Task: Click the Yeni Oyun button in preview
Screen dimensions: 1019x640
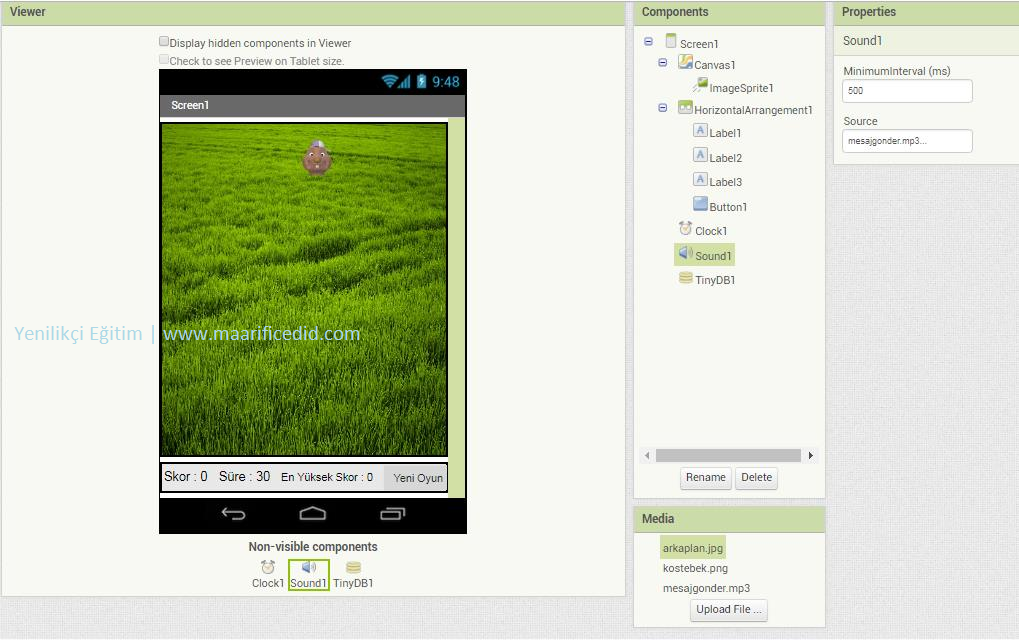Action: [417, 478]
